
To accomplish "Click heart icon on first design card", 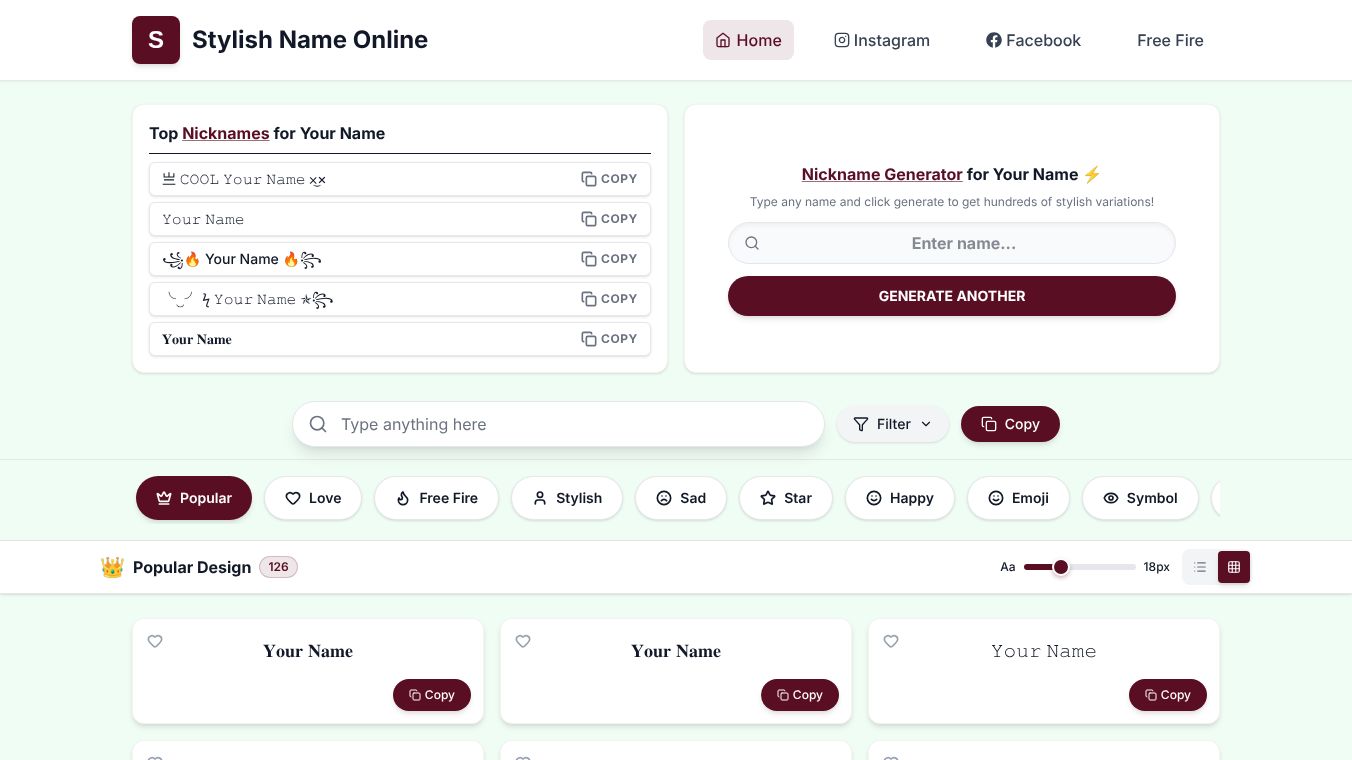I will coord(155,641).
